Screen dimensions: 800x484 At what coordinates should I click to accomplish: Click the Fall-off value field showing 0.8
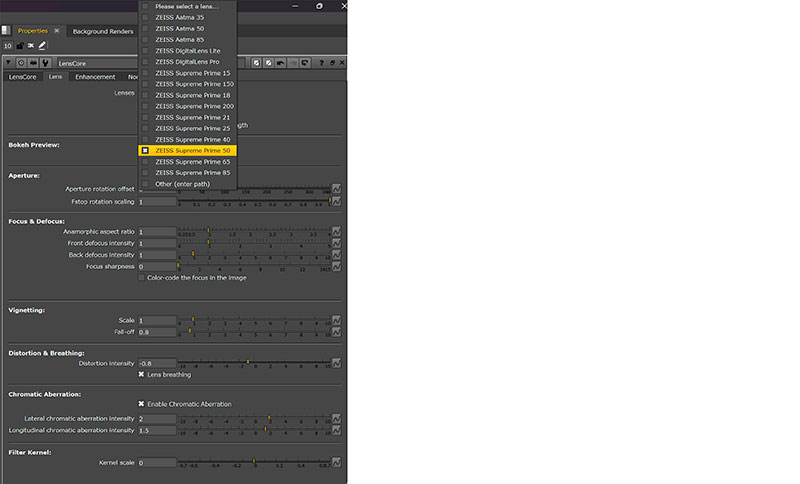click(x=157, y=332)
